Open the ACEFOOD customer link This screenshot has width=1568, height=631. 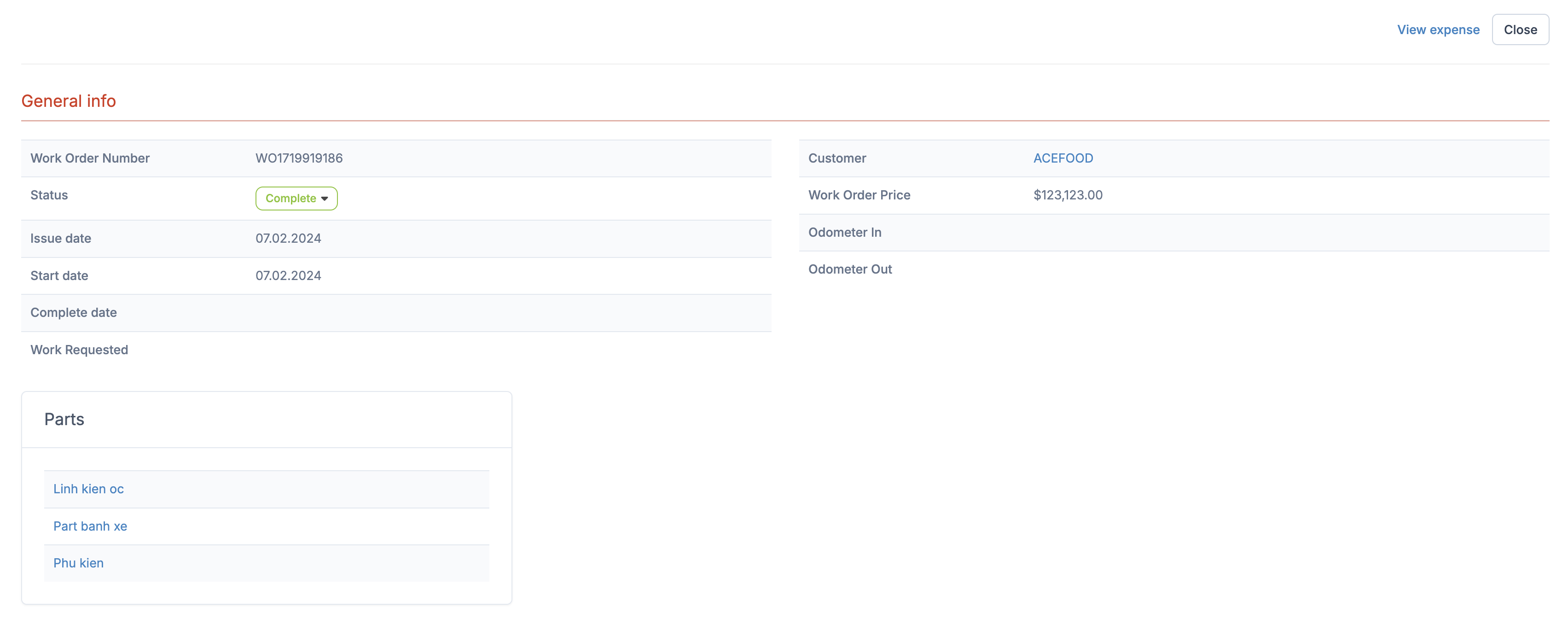click(x=1063, y=158)
